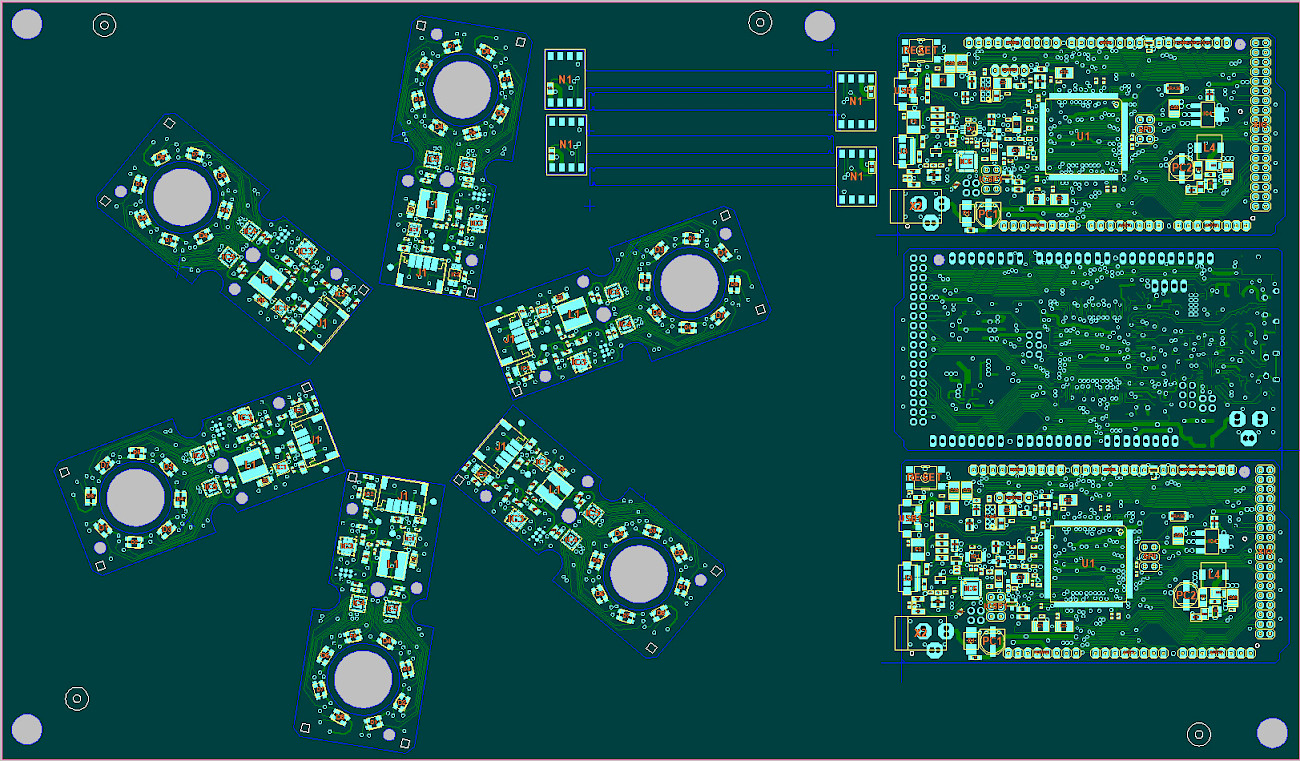
Task: Select U1 chip on the upper right board
Action: point(1083,136)
